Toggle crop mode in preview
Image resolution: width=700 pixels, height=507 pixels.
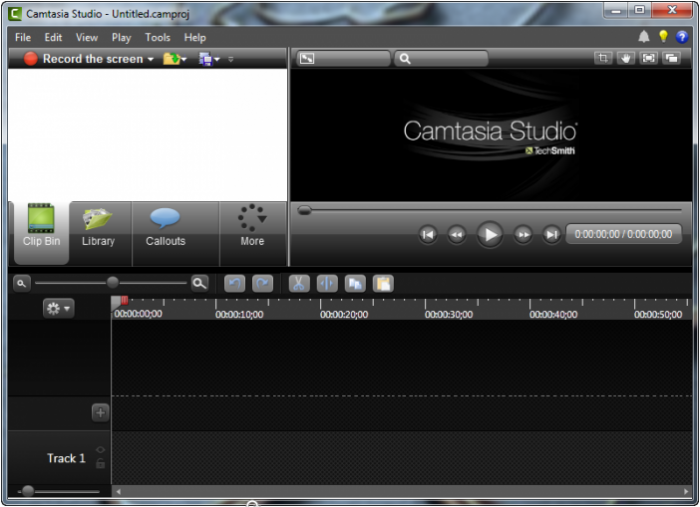pos(603,58)
